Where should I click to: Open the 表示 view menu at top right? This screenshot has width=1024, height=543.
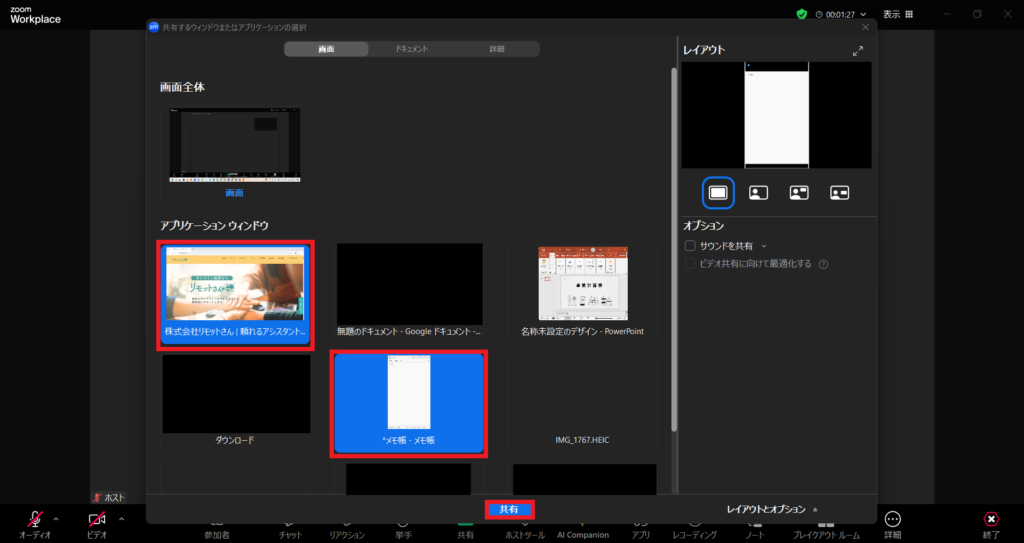point(898,14)
